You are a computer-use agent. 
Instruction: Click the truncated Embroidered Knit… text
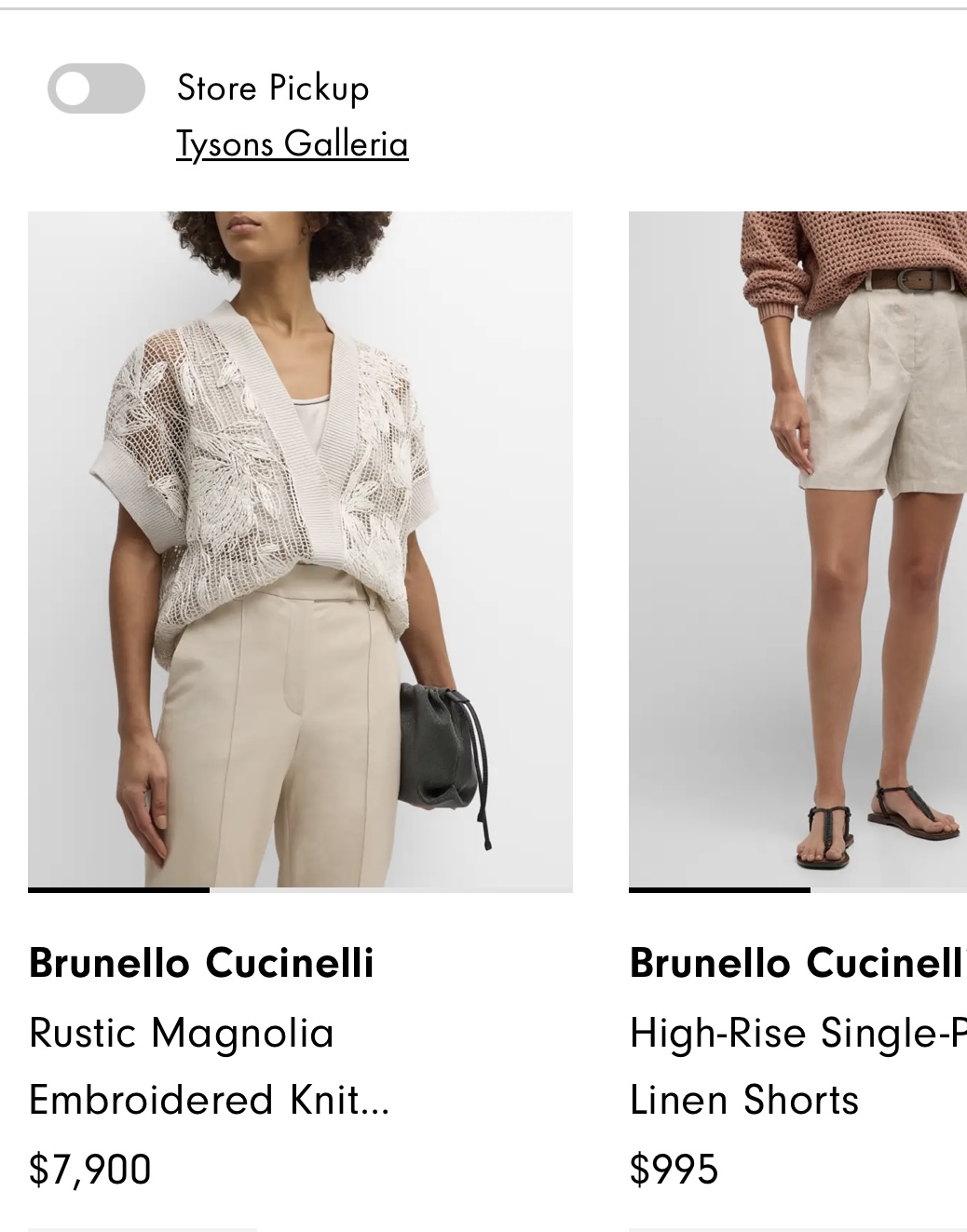(210, 1100)
